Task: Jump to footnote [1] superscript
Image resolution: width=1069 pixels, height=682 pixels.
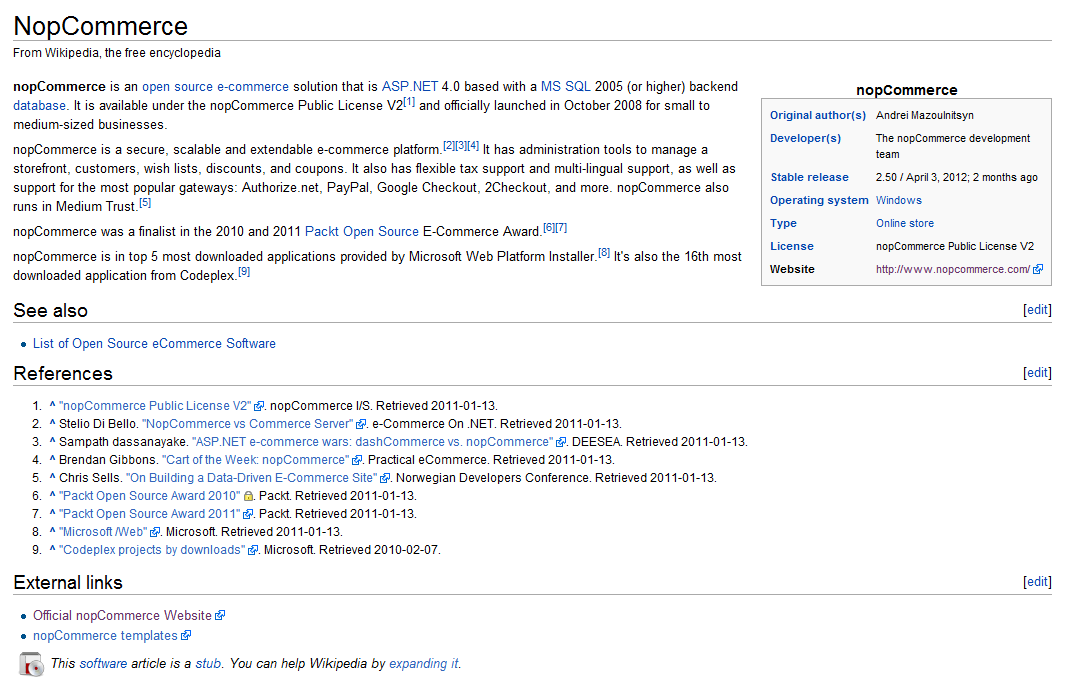Action: point(409,102)
